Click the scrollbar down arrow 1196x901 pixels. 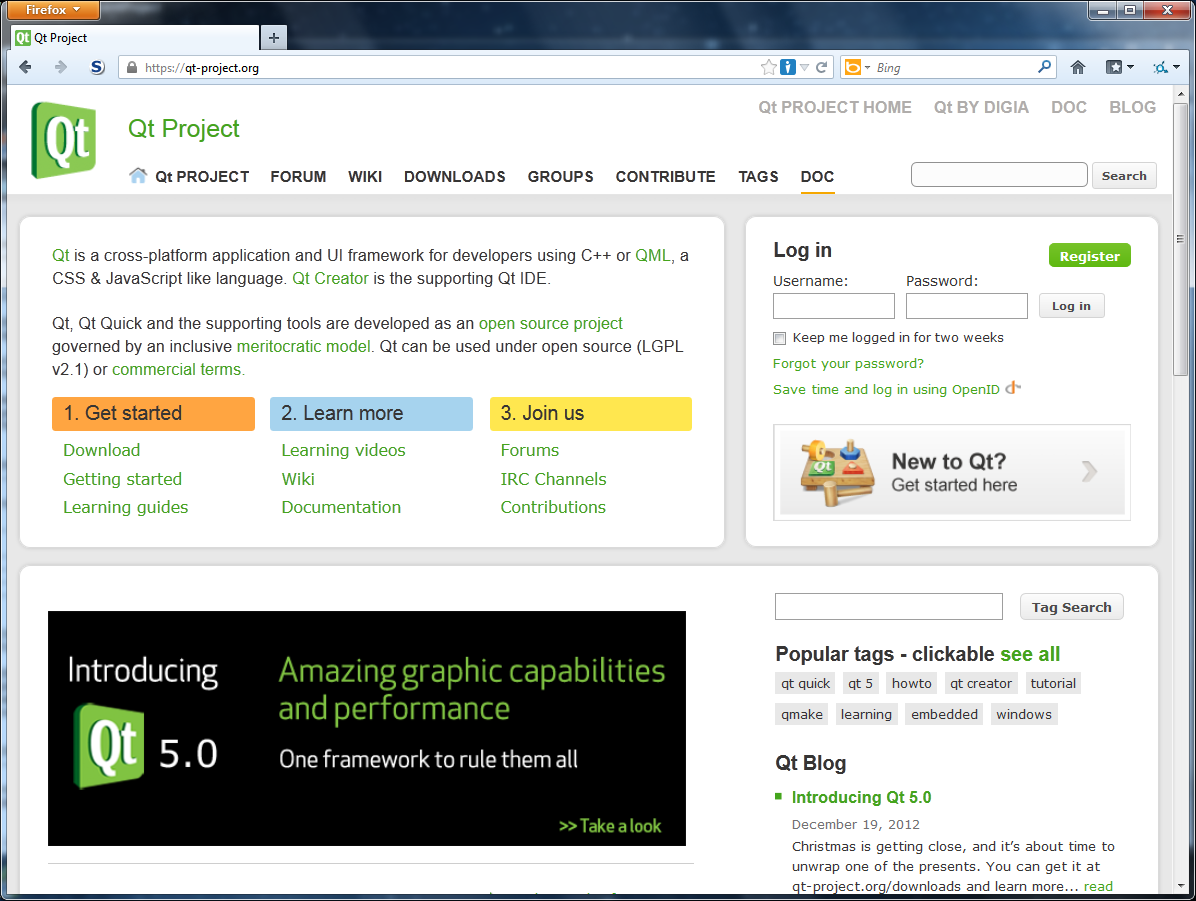[x=1181, y=886]
